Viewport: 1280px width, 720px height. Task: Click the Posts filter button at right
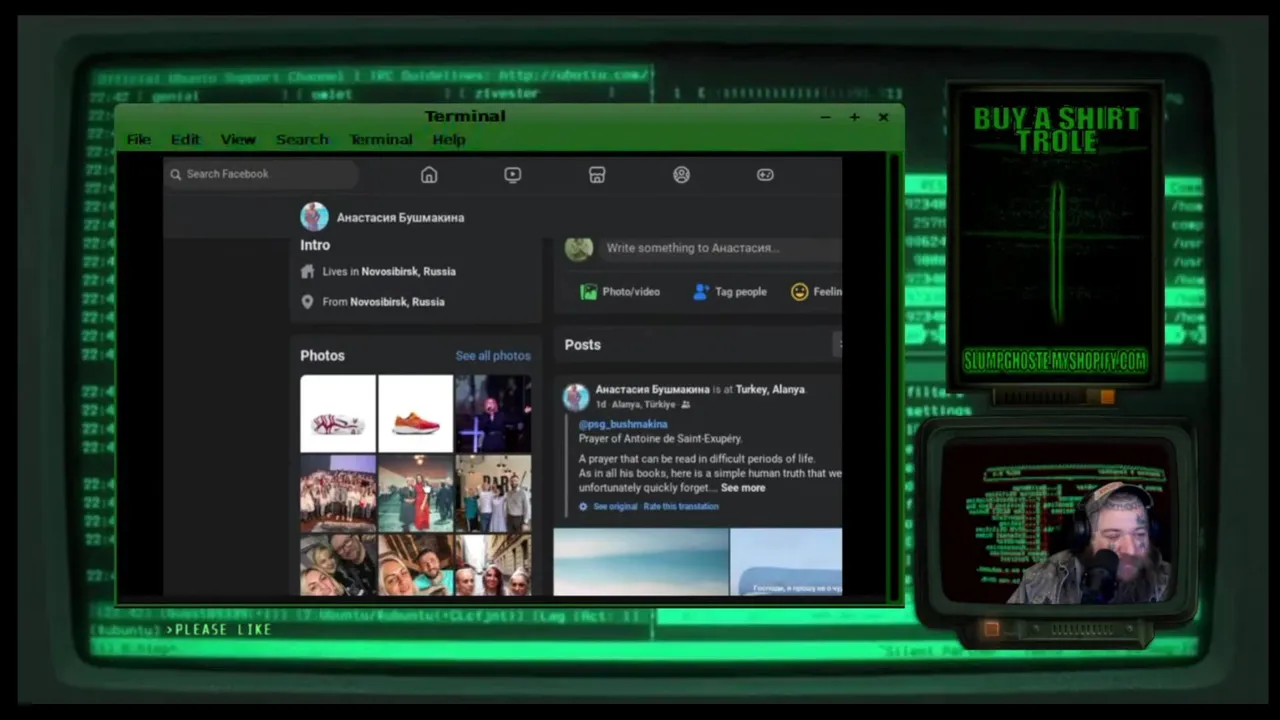coord(838,344)
